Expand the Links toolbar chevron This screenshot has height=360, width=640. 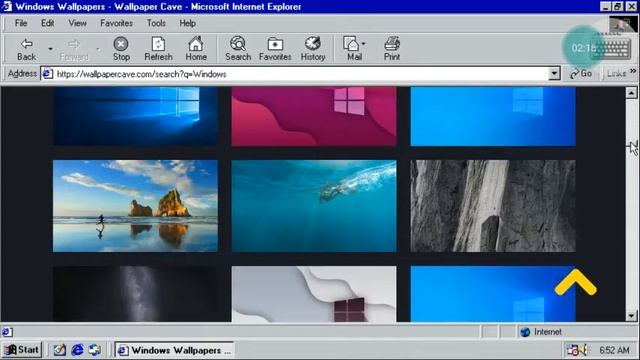pos(633,71)
